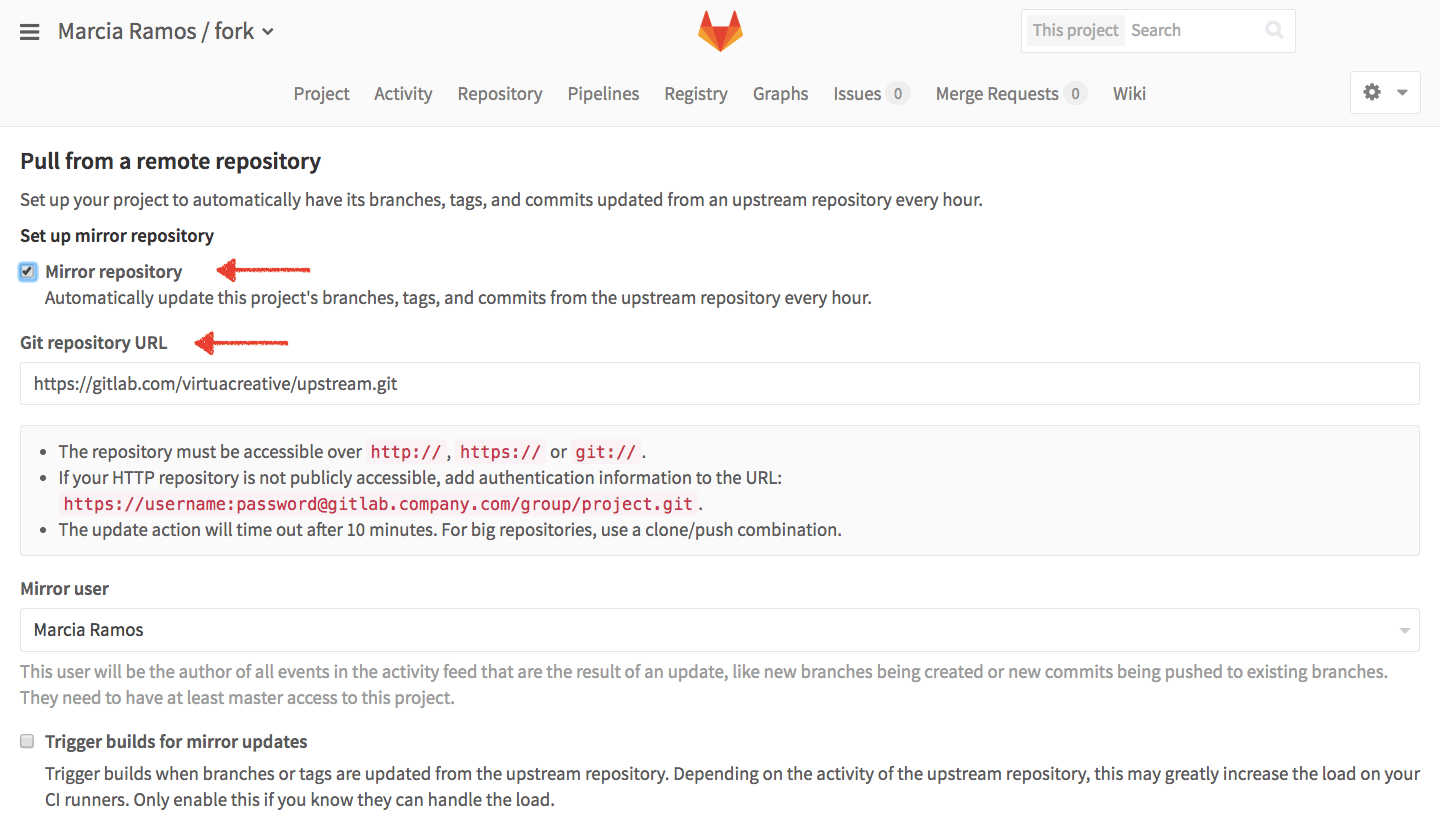Open the Registry tab
1440x818 pixels.
pos(696,93)
